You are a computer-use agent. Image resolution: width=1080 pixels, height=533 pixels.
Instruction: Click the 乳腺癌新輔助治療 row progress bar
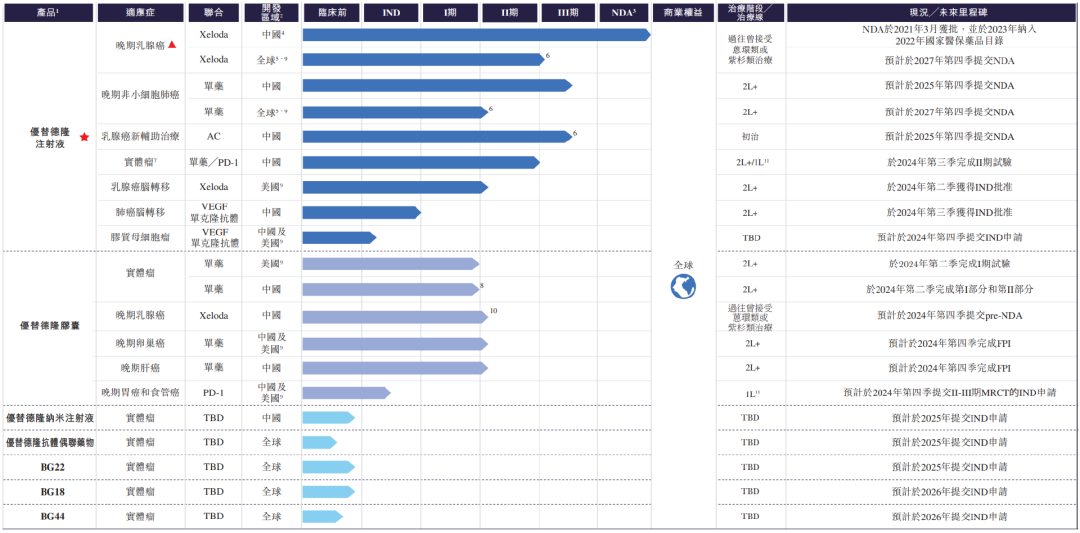tap(437, 136)
